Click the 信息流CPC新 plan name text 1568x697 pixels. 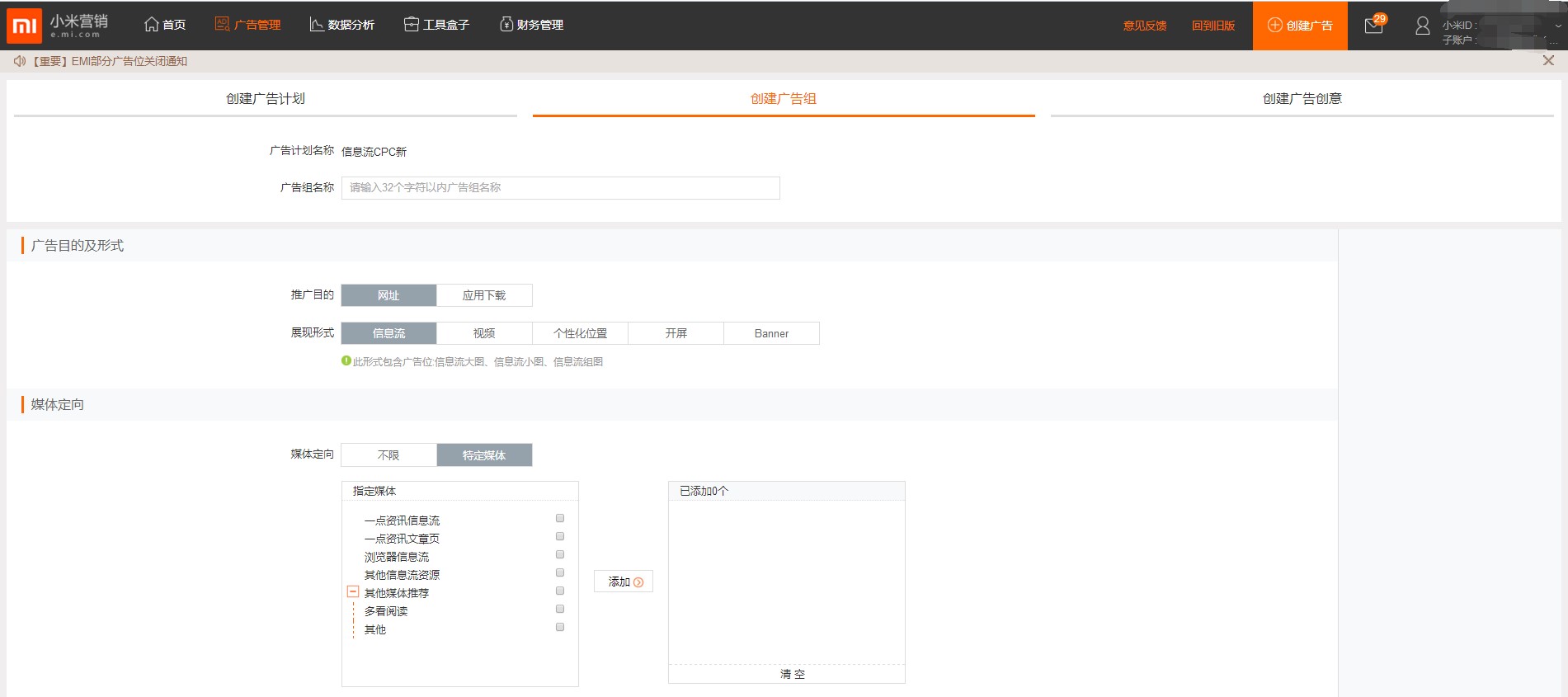pyautogui.click(x=374, y=152)
